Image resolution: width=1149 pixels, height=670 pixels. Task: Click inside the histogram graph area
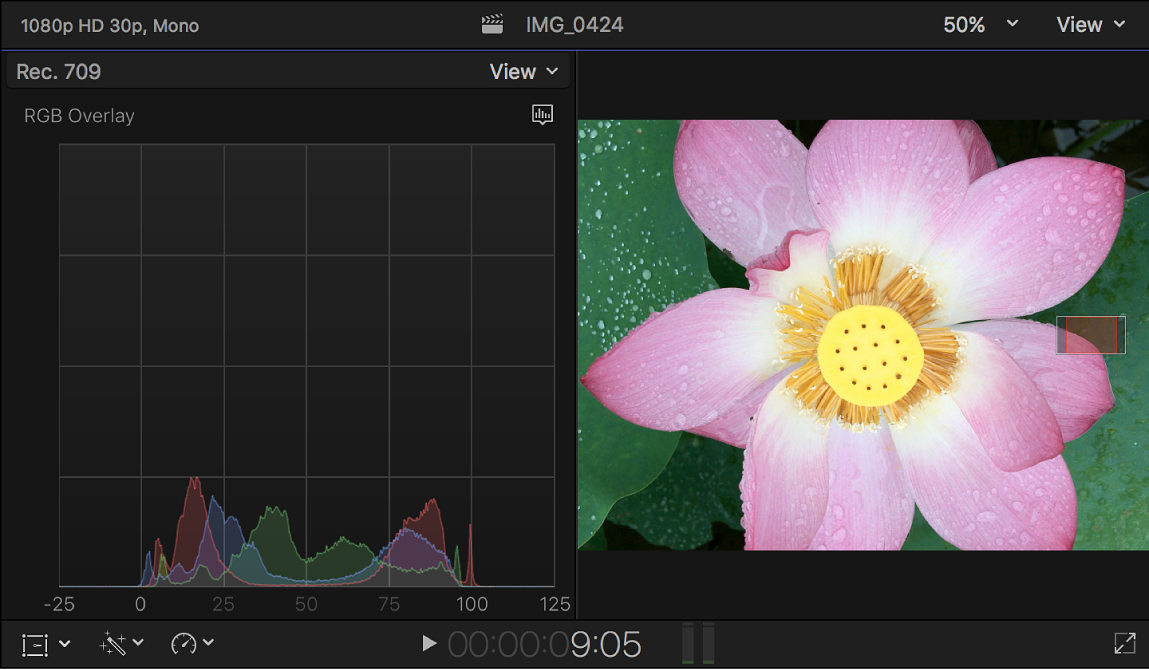point(307,360)
